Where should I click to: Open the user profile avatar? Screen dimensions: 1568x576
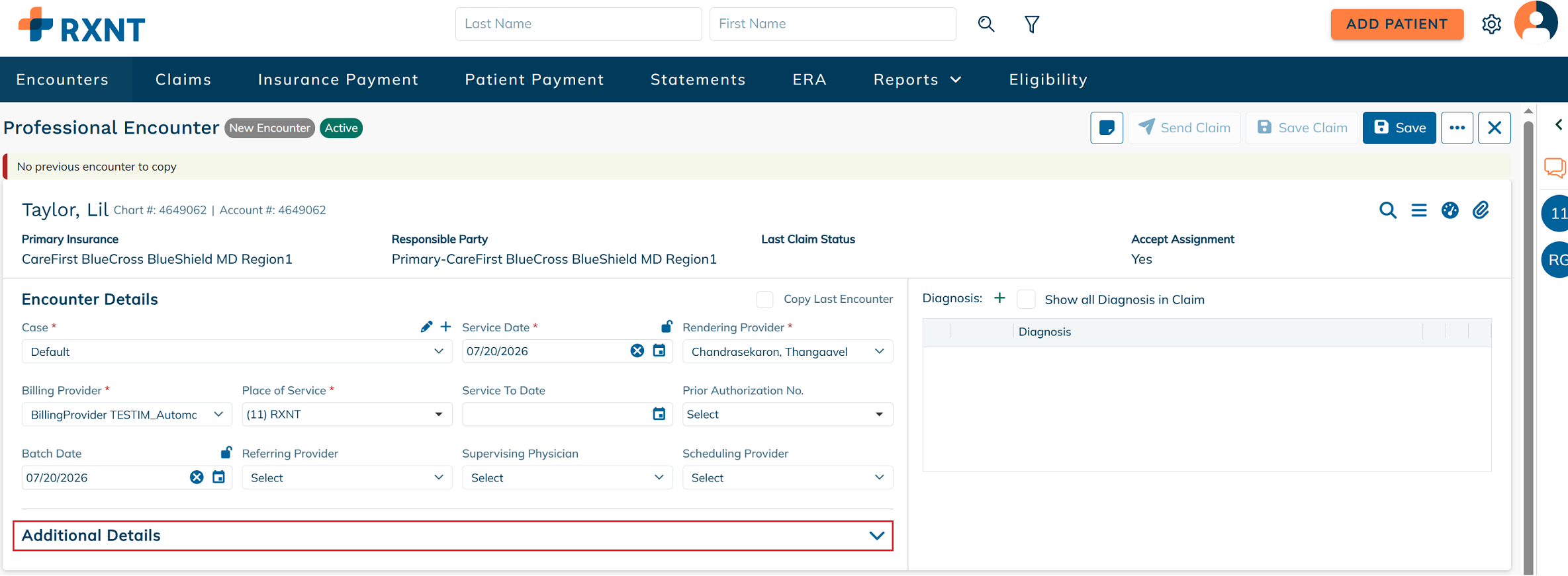click(1536, 22)
